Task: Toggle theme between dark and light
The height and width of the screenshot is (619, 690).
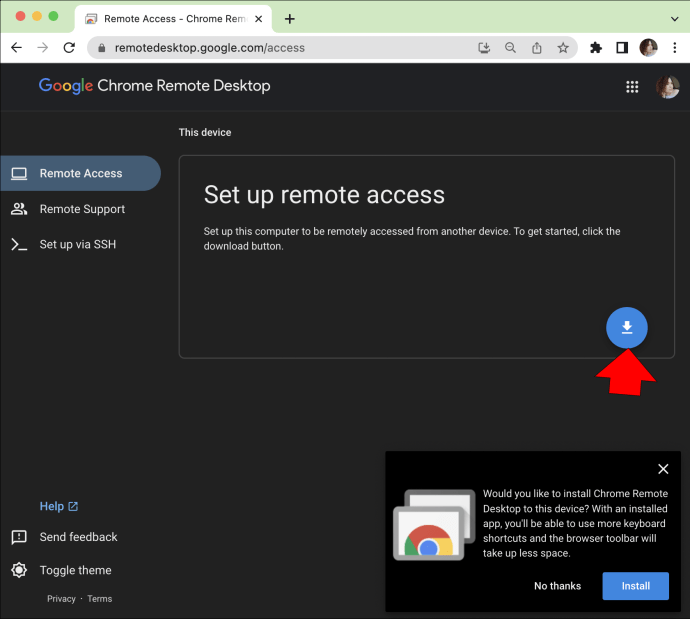Action: pos(61,570)
